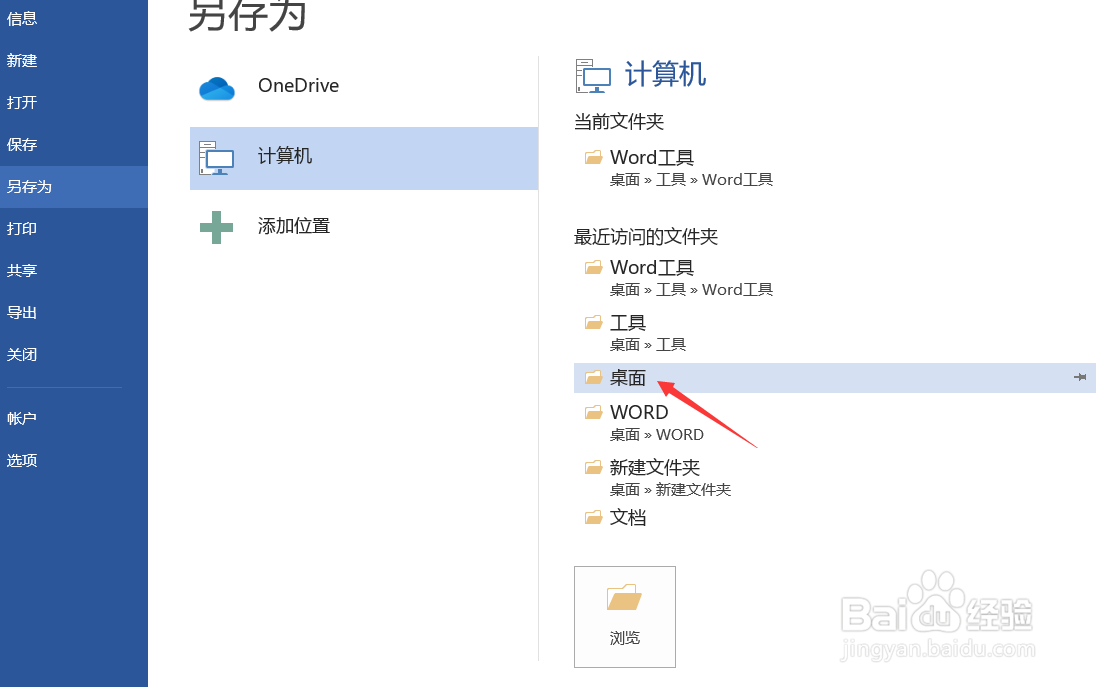Open the 信息 menu item

tap(22, 18)
